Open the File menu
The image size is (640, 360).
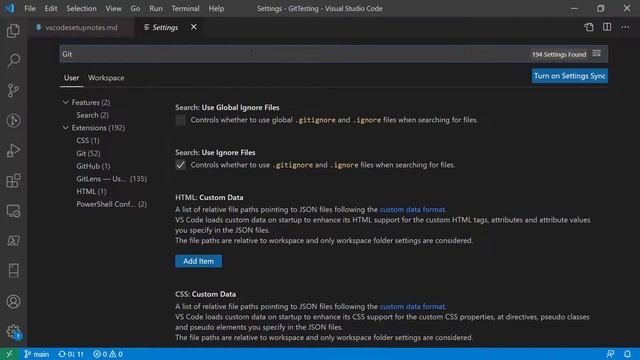coord(30,8)
